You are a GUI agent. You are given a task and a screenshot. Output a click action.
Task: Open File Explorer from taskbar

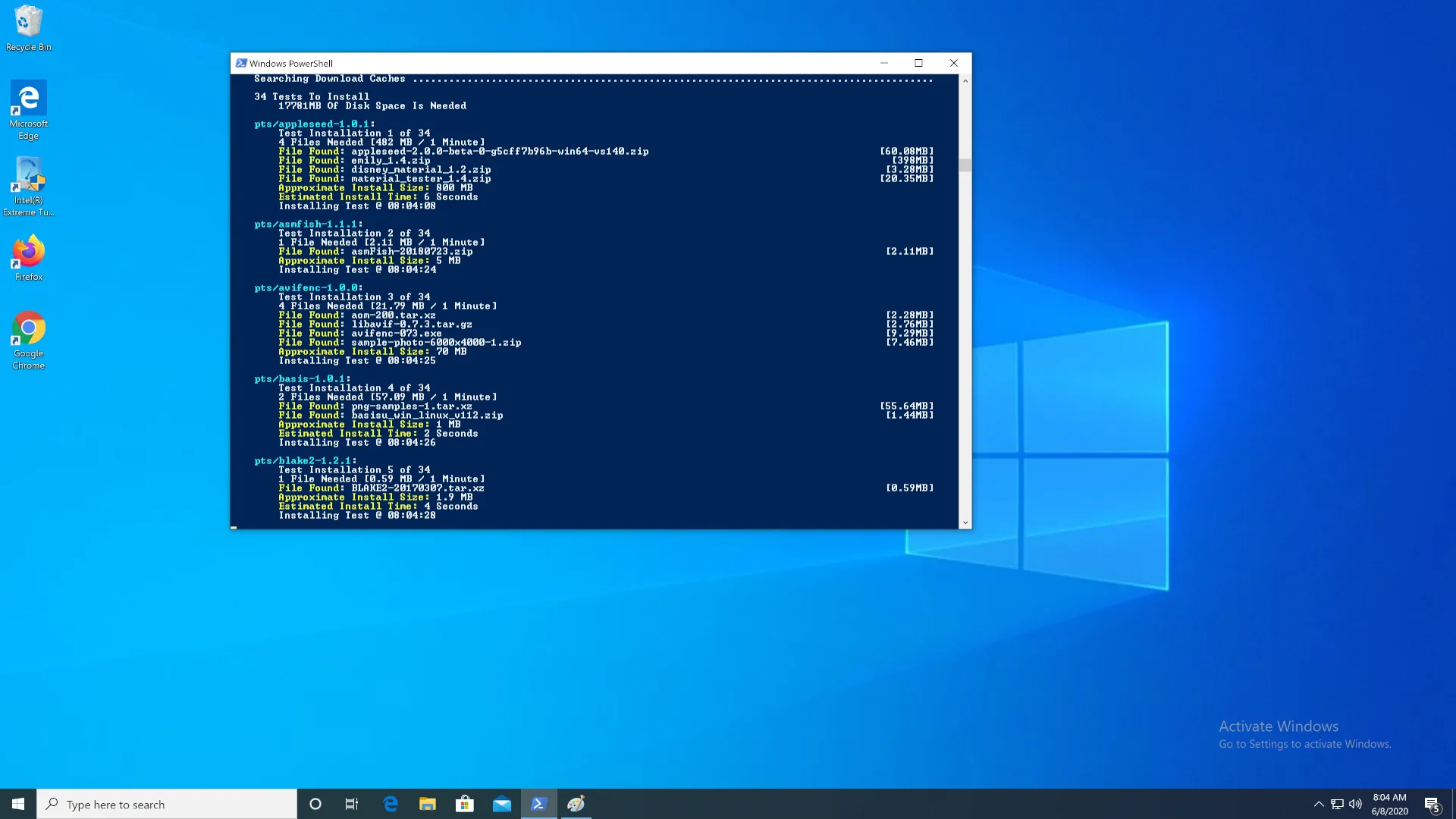pos(428,804)
